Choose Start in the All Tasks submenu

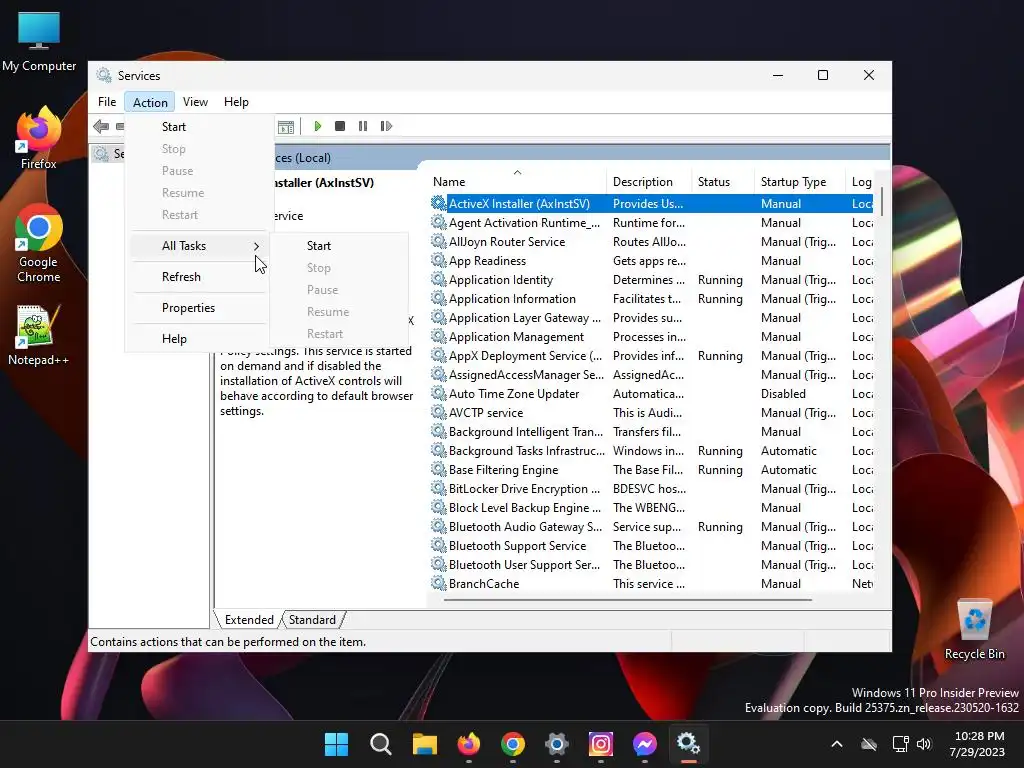(x=340, y=246)
